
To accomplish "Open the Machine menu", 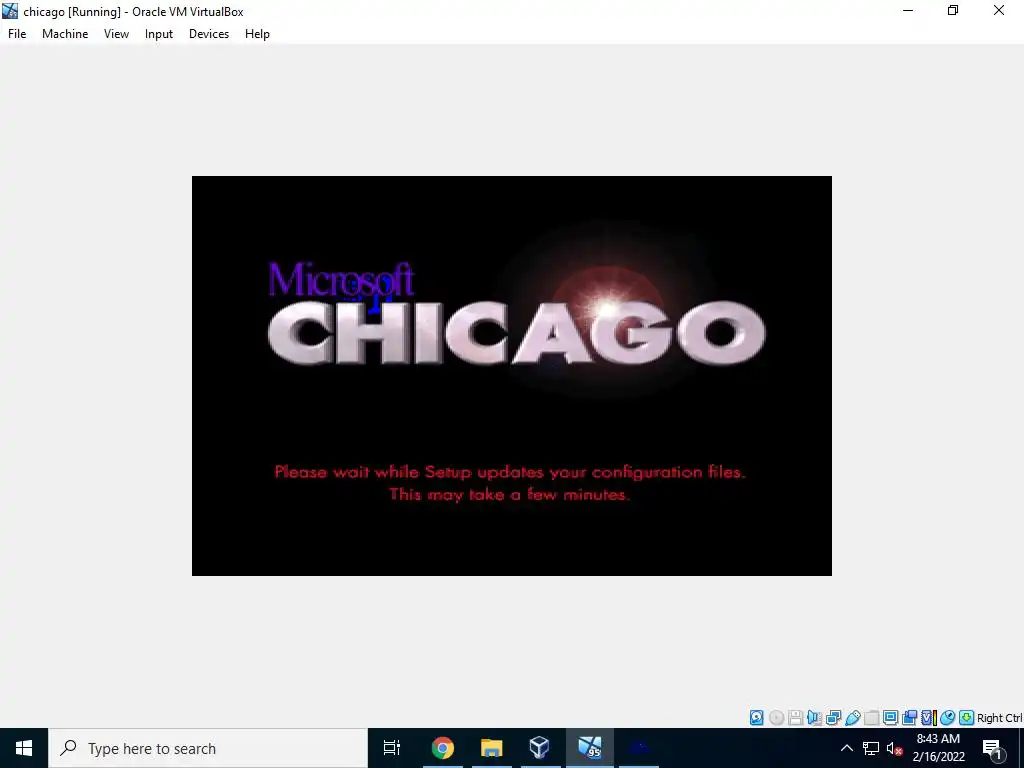I will coord(65,34).
